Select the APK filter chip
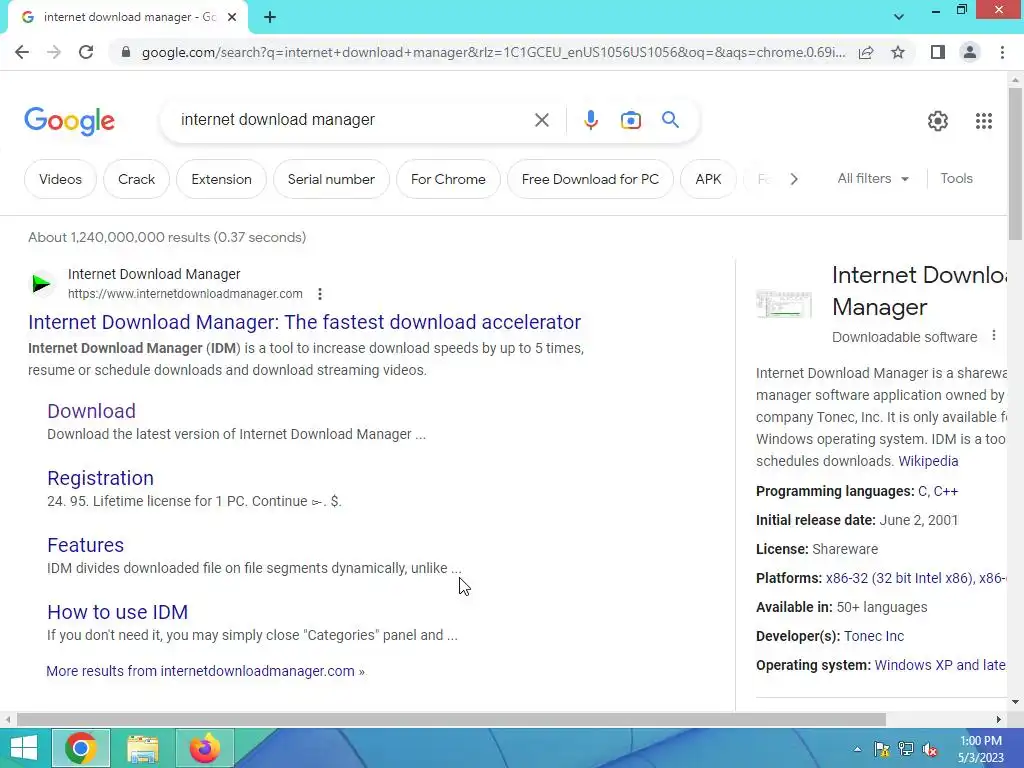1024x768 pixels. tap(709, 179)
